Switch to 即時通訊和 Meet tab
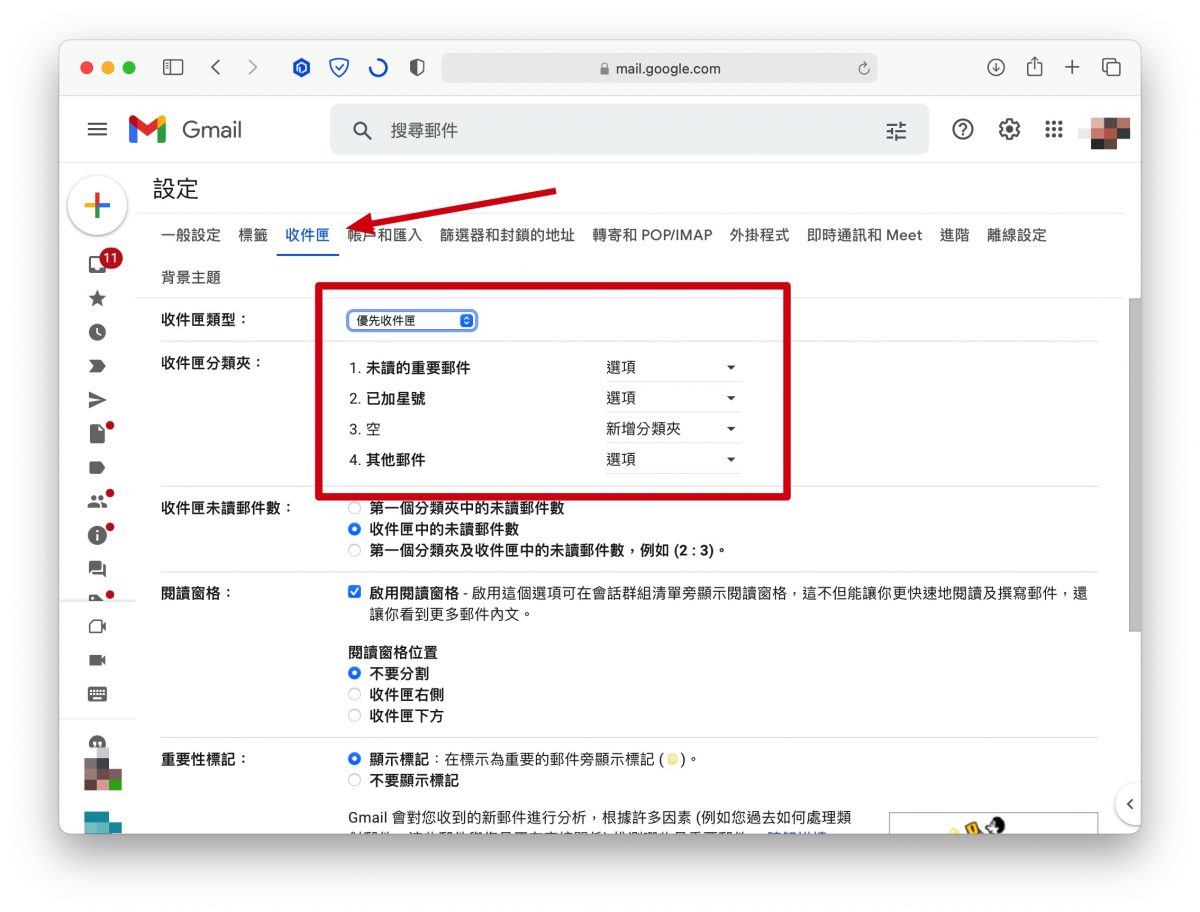 (864, 235)
